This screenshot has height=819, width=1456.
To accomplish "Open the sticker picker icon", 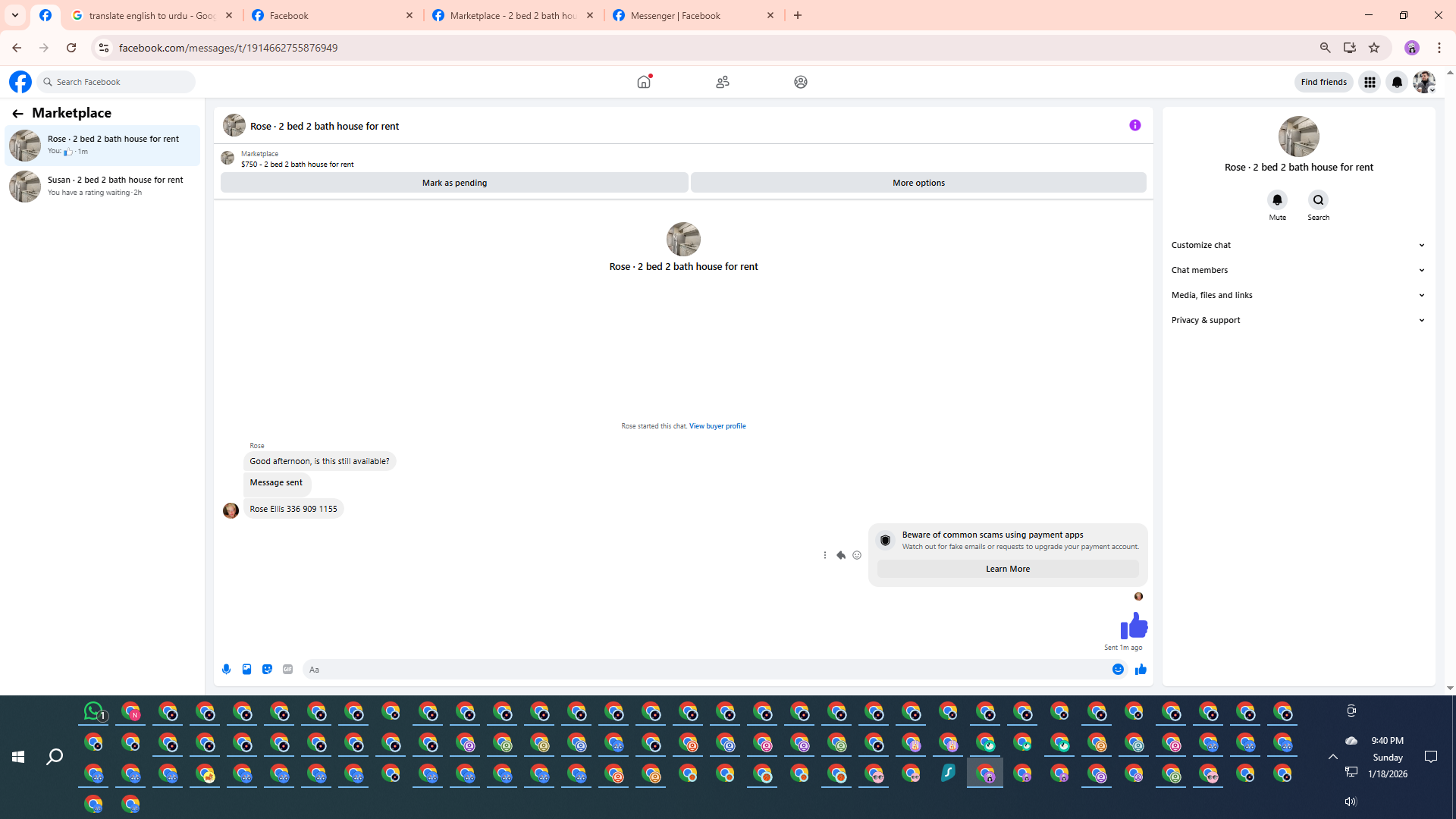I will (x=267, y=669).
